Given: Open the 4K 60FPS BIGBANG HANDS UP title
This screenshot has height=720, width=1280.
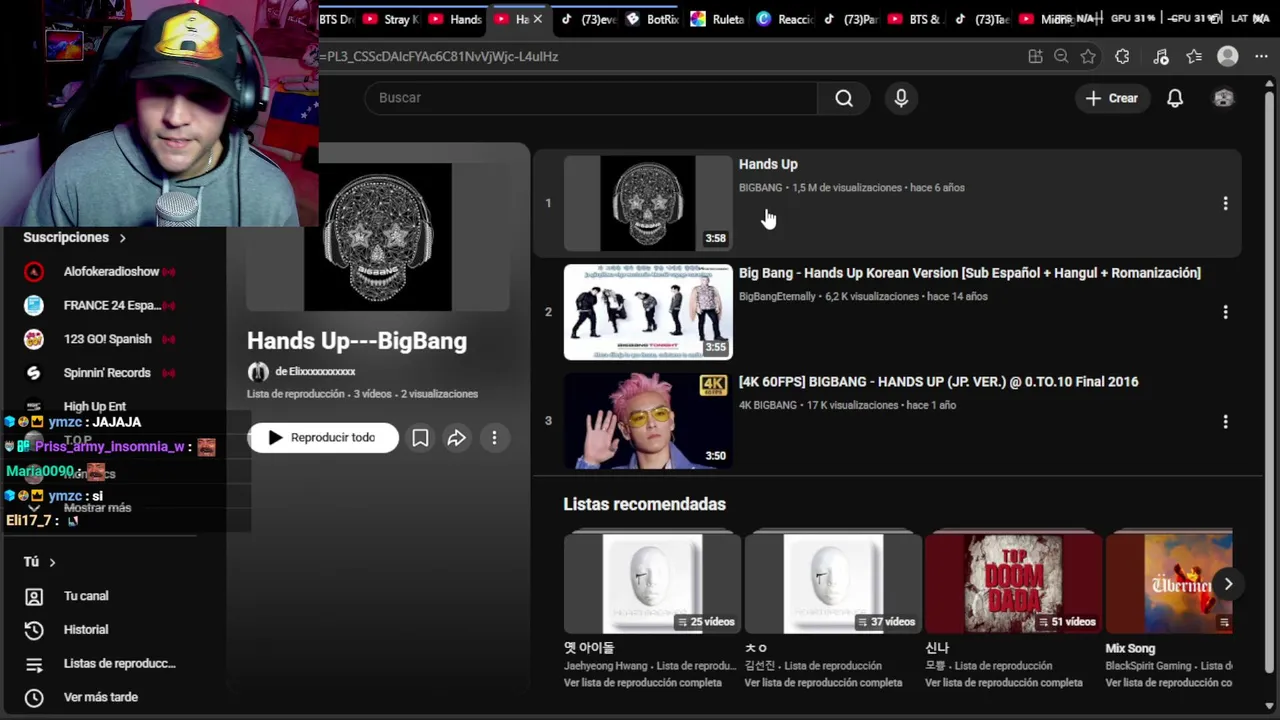Looking at the screenshot, I should pos(938,382).
